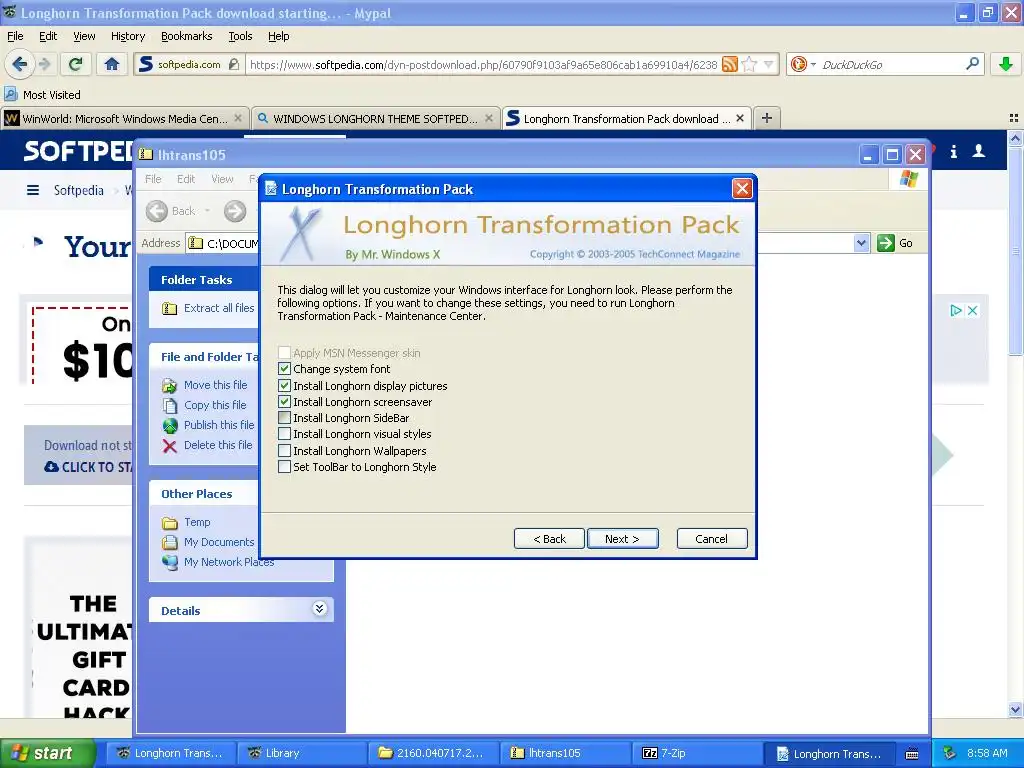
Task: Open the Softpedia hamburger menu icon
Action: pos(33,190)
